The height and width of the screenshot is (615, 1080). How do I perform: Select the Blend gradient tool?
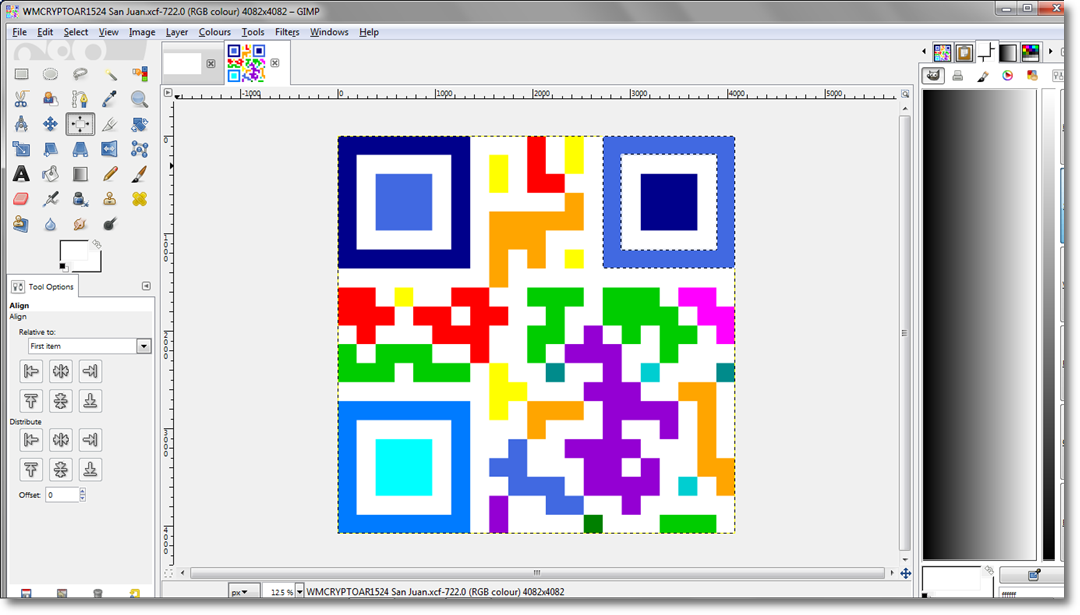pos(80,174)
